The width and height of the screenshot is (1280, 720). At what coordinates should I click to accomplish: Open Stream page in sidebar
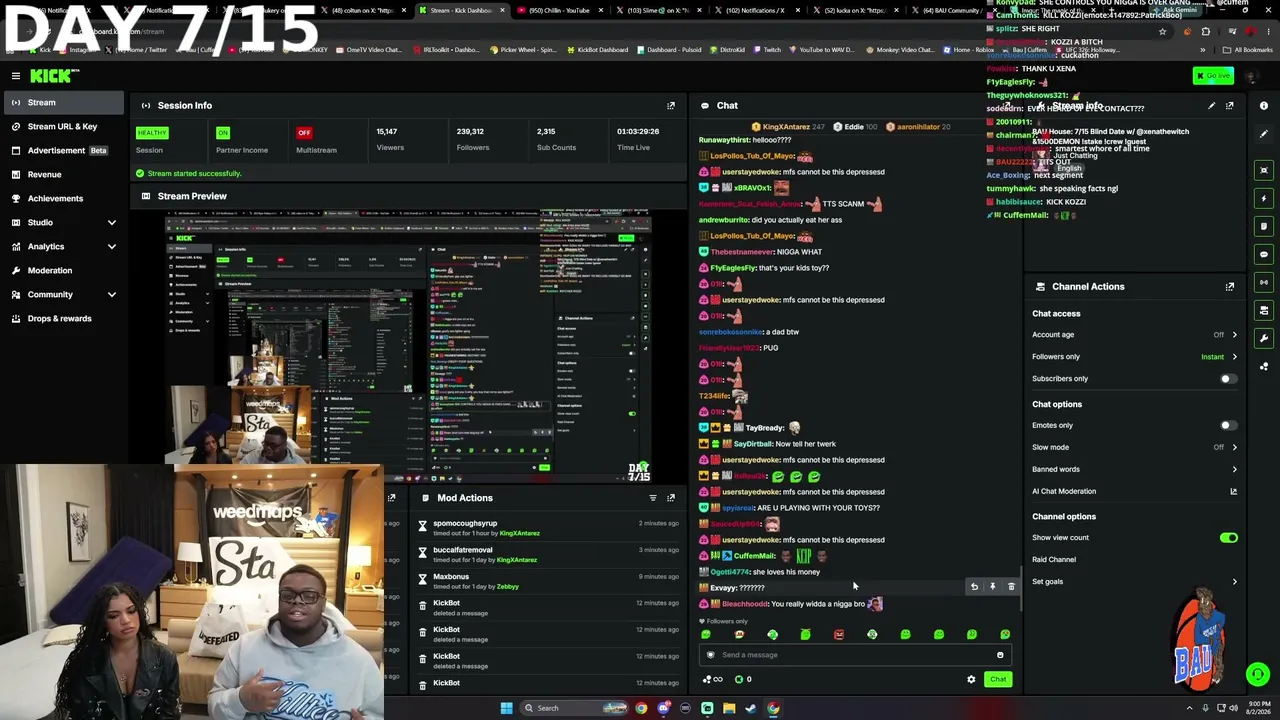pos(64,102)
